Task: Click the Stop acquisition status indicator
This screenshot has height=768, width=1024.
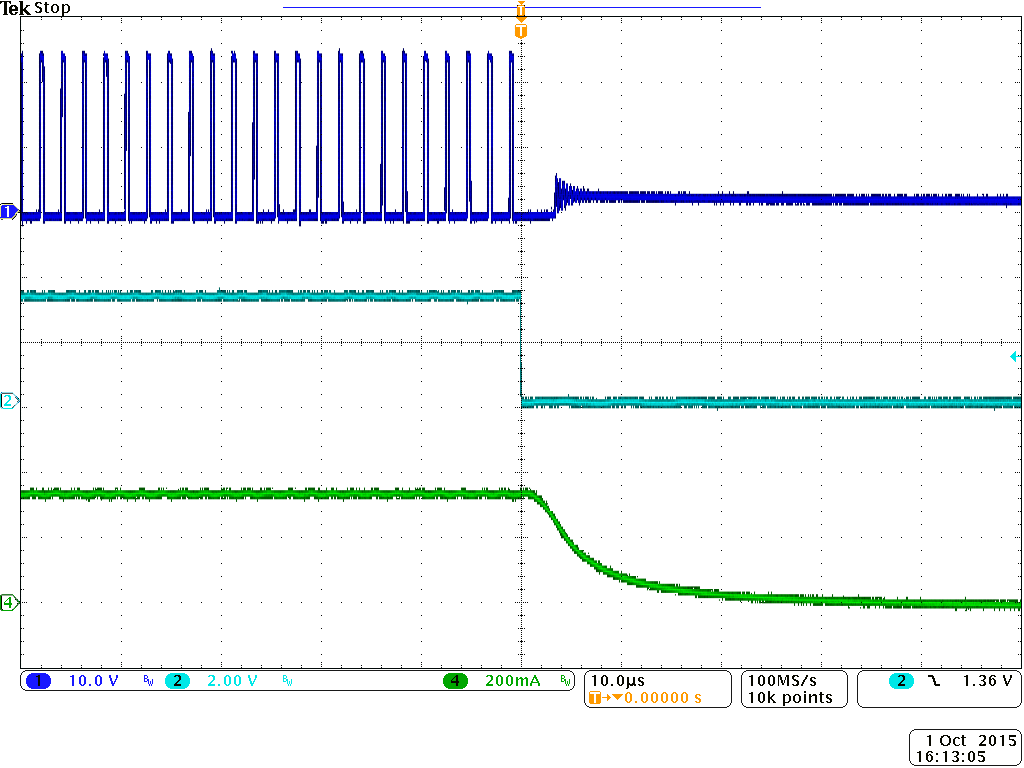Action: (52, 8)
